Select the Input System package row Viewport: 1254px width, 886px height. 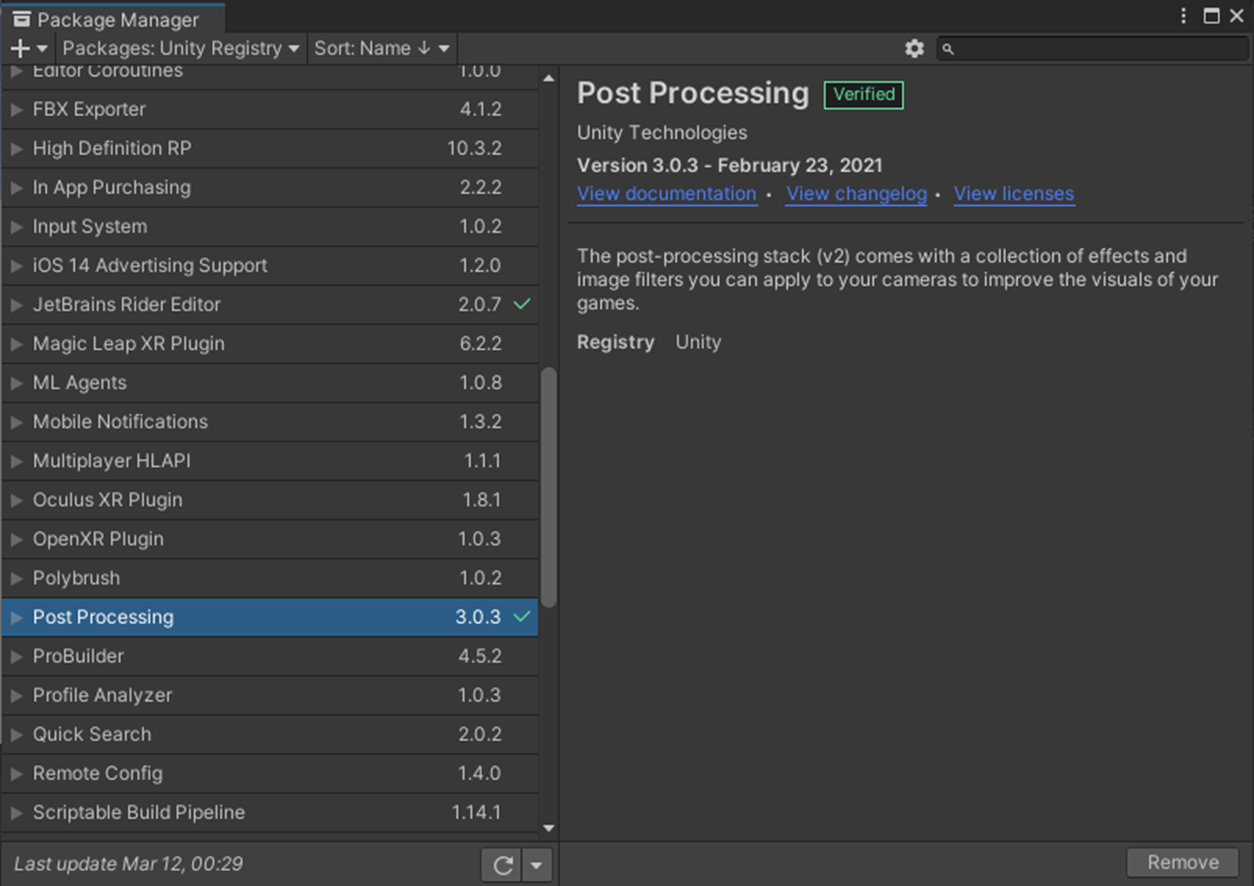pyautogui.click(x=269, y=226)
